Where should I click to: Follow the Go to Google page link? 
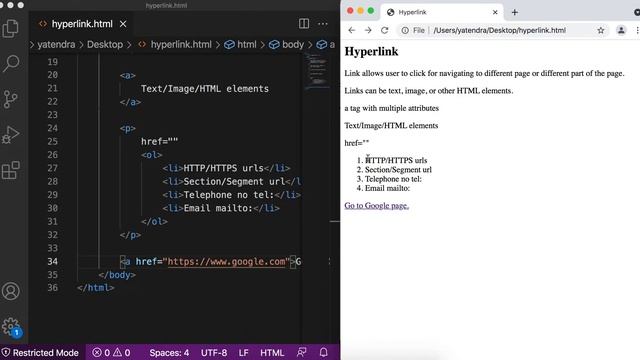(376, 205)
